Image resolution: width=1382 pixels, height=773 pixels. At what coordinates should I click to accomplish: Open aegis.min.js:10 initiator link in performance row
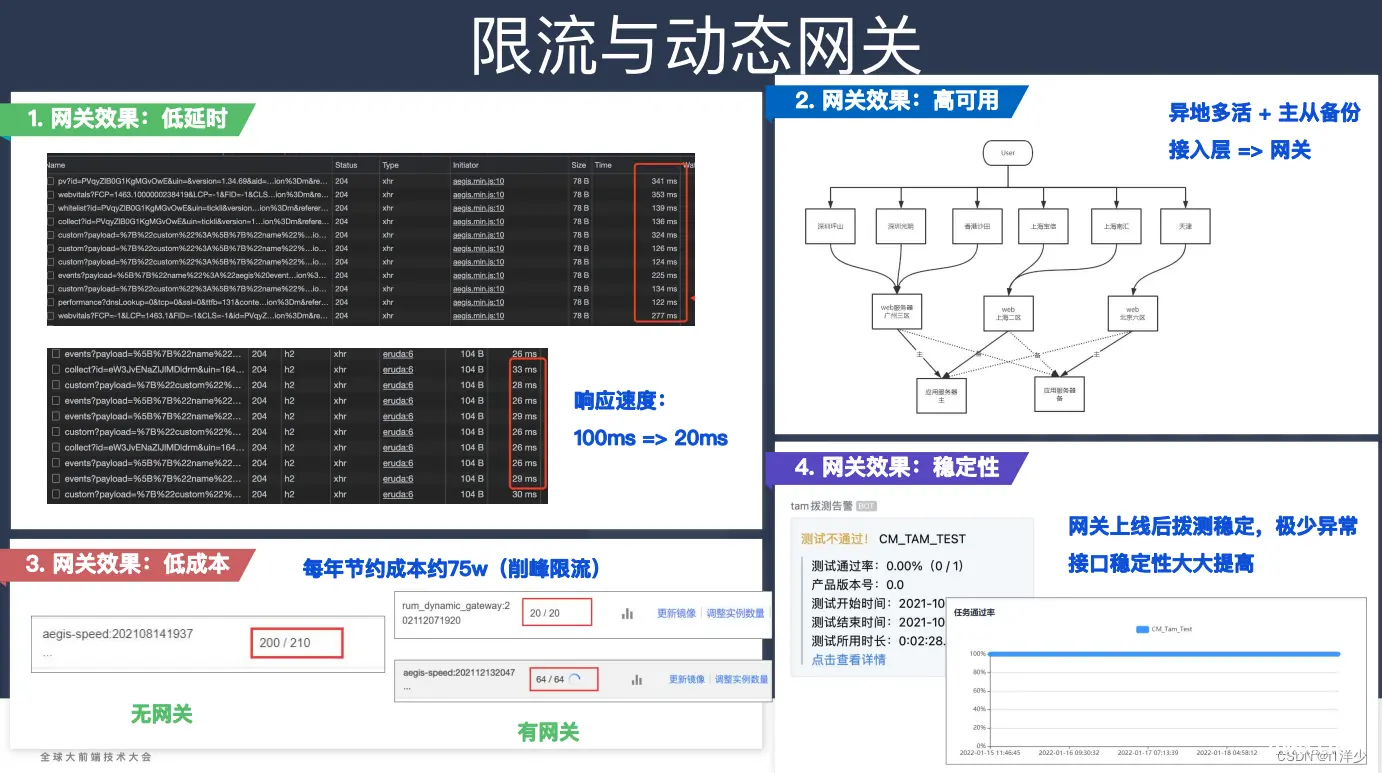[479, 302]
